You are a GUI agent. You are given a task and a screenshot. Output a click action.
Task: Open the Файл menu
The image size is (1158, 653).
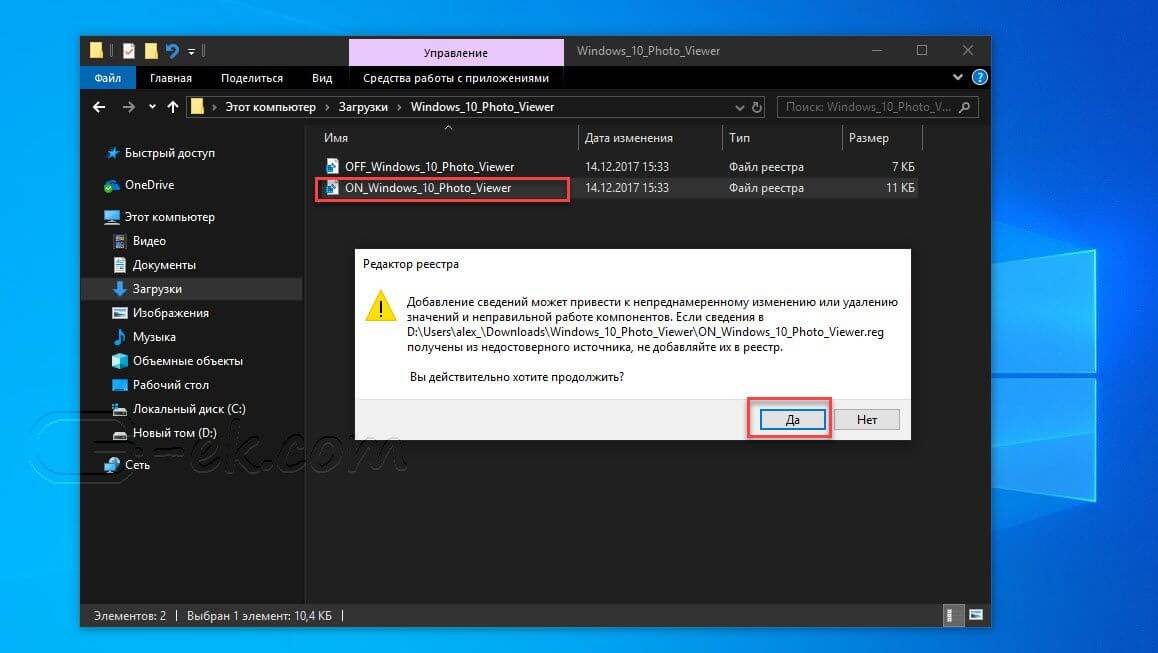(107, 77)
